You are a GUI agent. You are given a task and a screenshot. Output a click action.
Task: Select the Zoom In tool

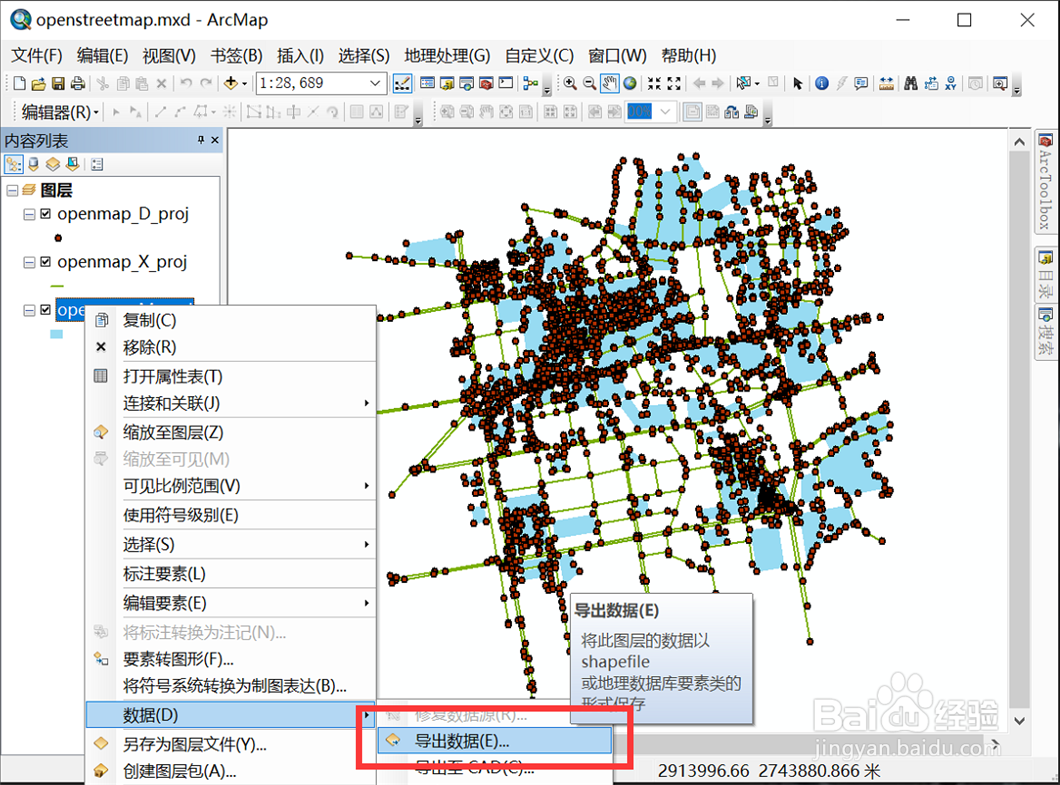pyautogui.click(x=570, y=83)
